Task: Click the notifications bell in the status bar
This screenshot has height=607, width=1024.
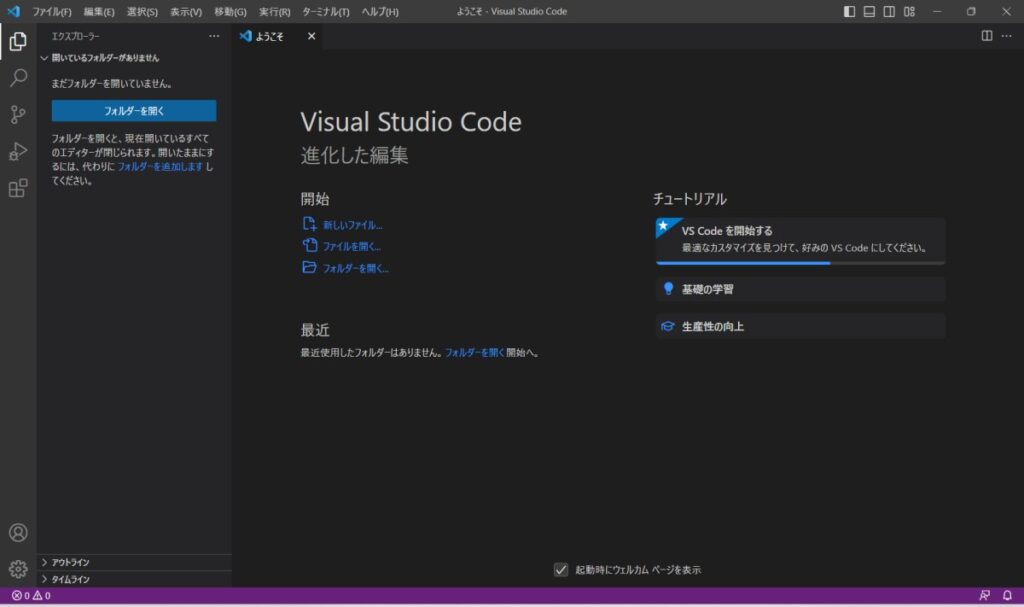Action: (x=1008, y=594)
